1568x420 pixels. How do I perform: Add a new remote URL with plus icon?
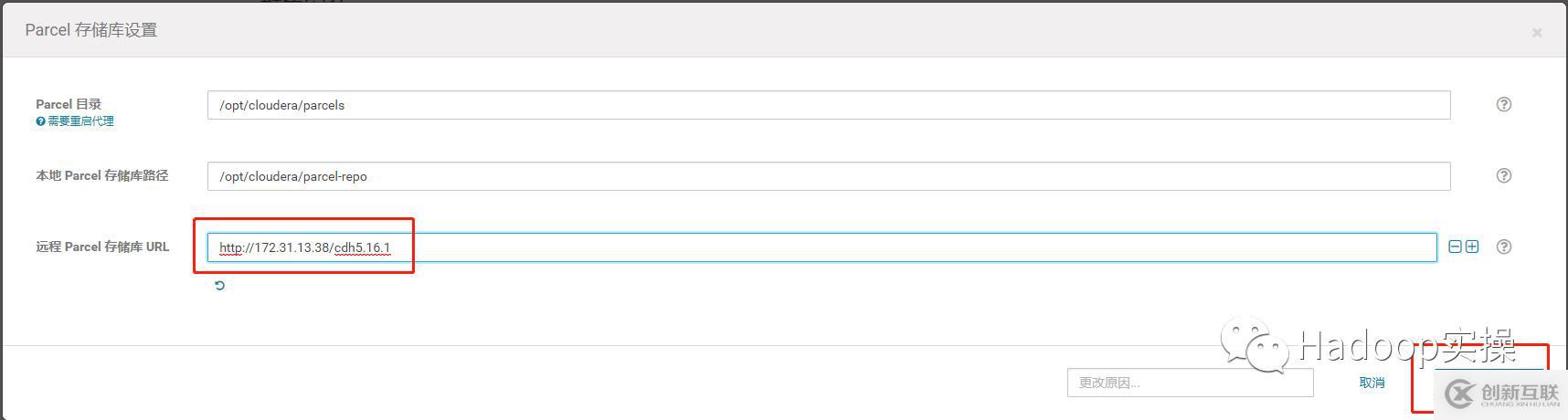click(x=1472, y=247)
